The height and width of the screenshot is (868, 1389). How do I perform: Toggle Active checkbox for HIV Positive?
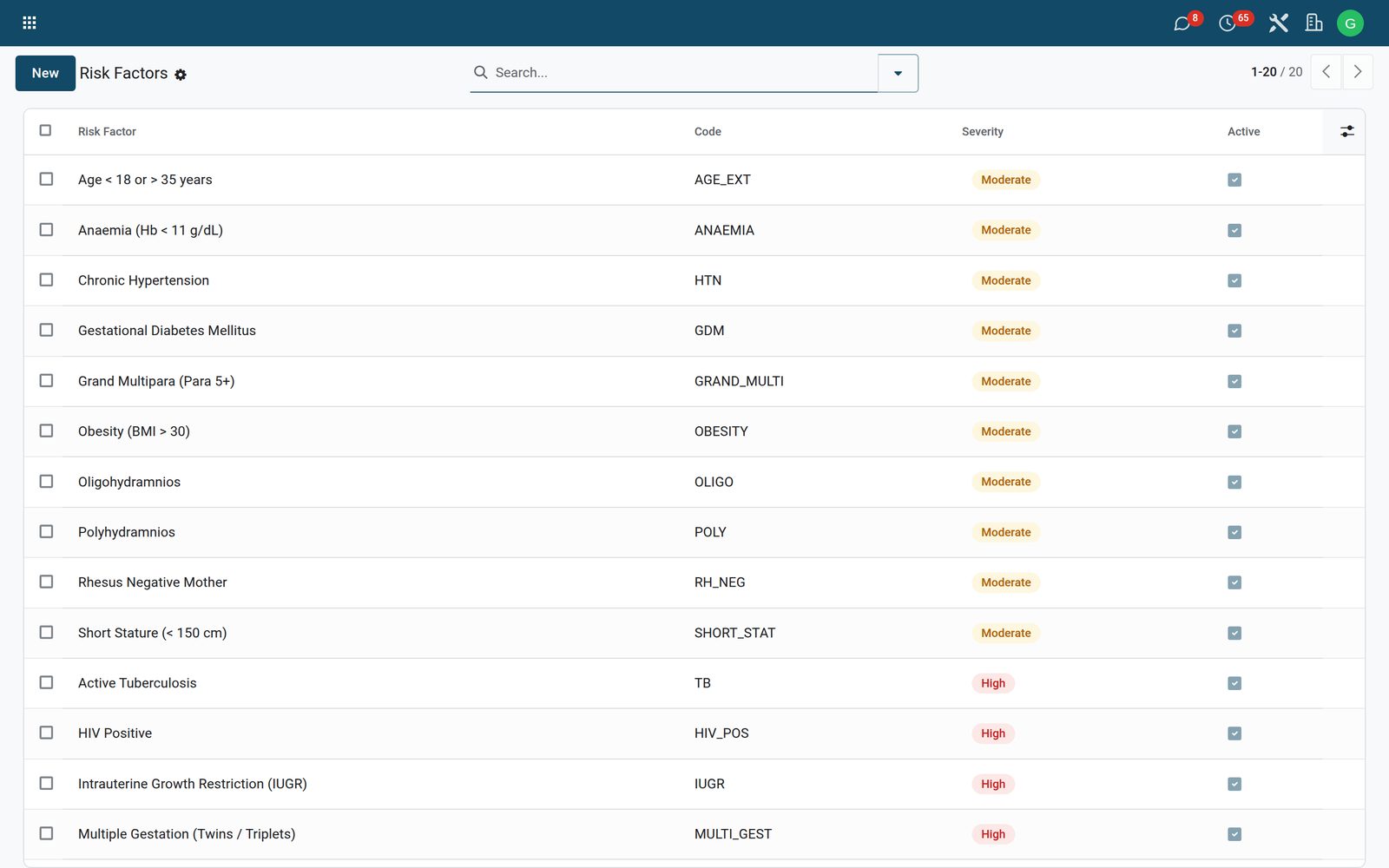[1234, 733]
